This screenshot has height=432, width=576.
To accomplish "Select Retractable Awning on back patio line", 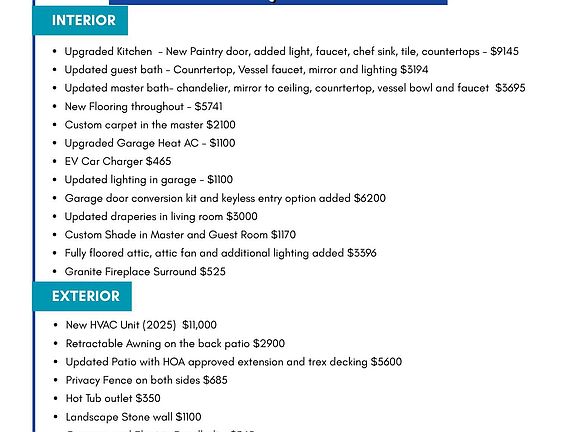I will pos(175,343).
